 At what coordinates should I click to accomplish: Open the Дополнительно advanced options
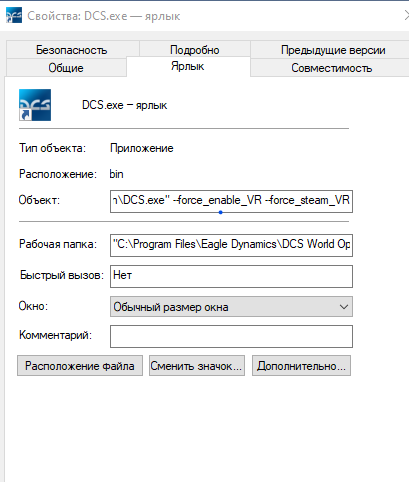pos(301,366)
